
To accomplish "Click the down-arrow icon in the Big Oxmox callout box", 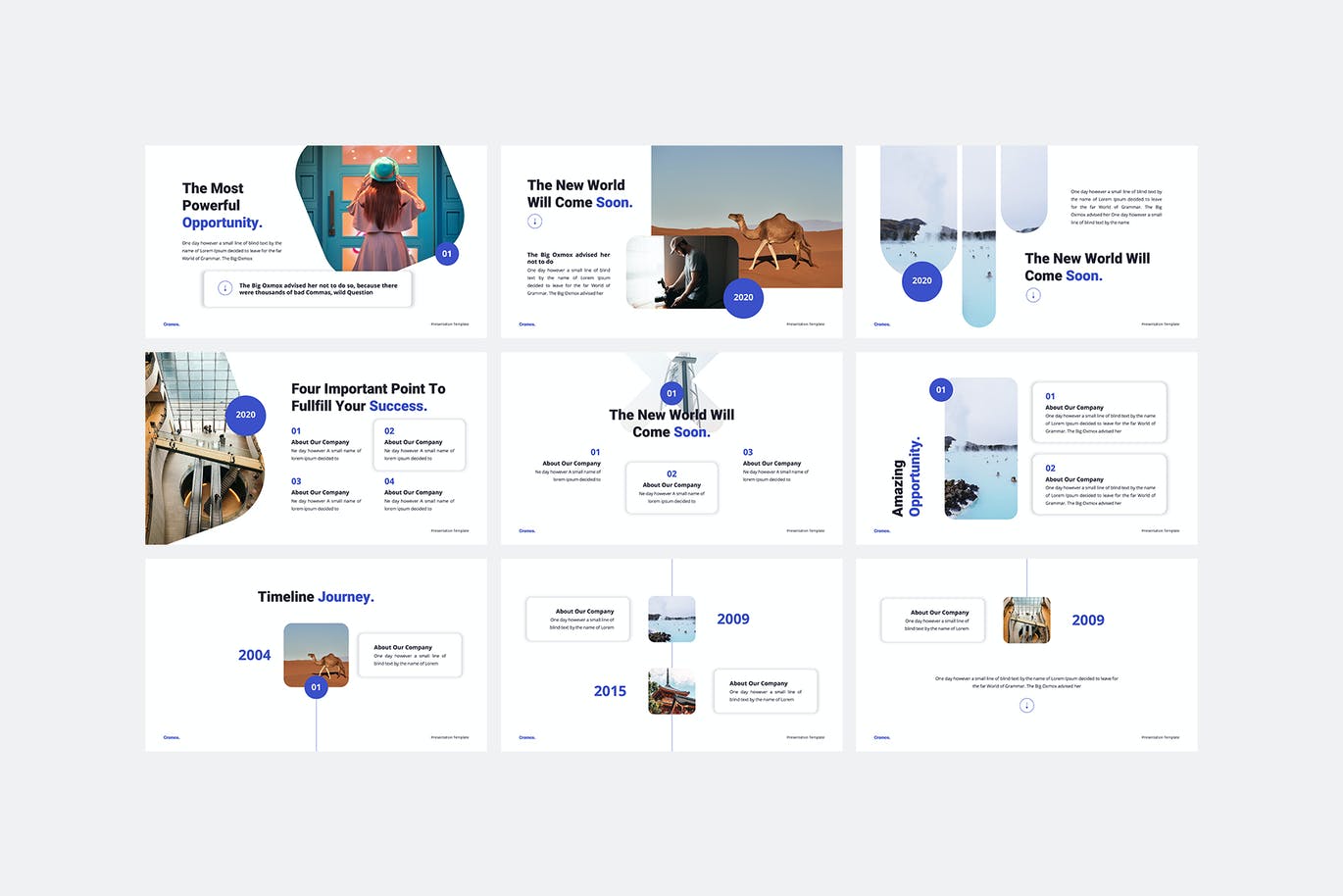I will click(x=224, y=288).
